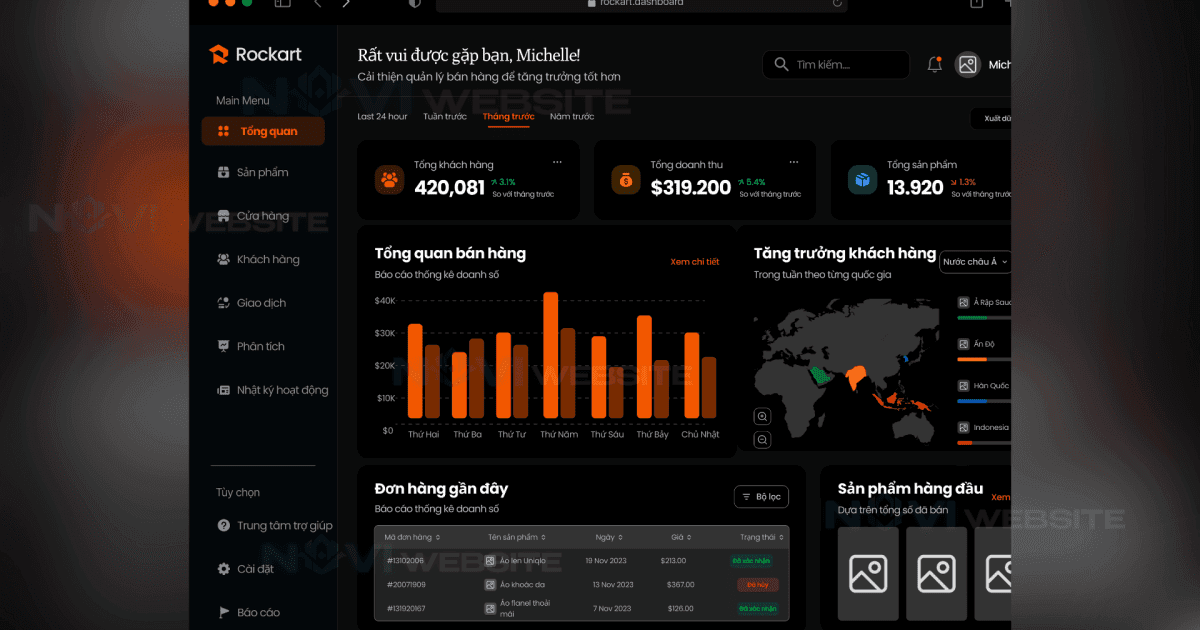Open Cài đặt settings in sidebar
This screenshot has width=1200, height=630.
[x=254, y=569]
